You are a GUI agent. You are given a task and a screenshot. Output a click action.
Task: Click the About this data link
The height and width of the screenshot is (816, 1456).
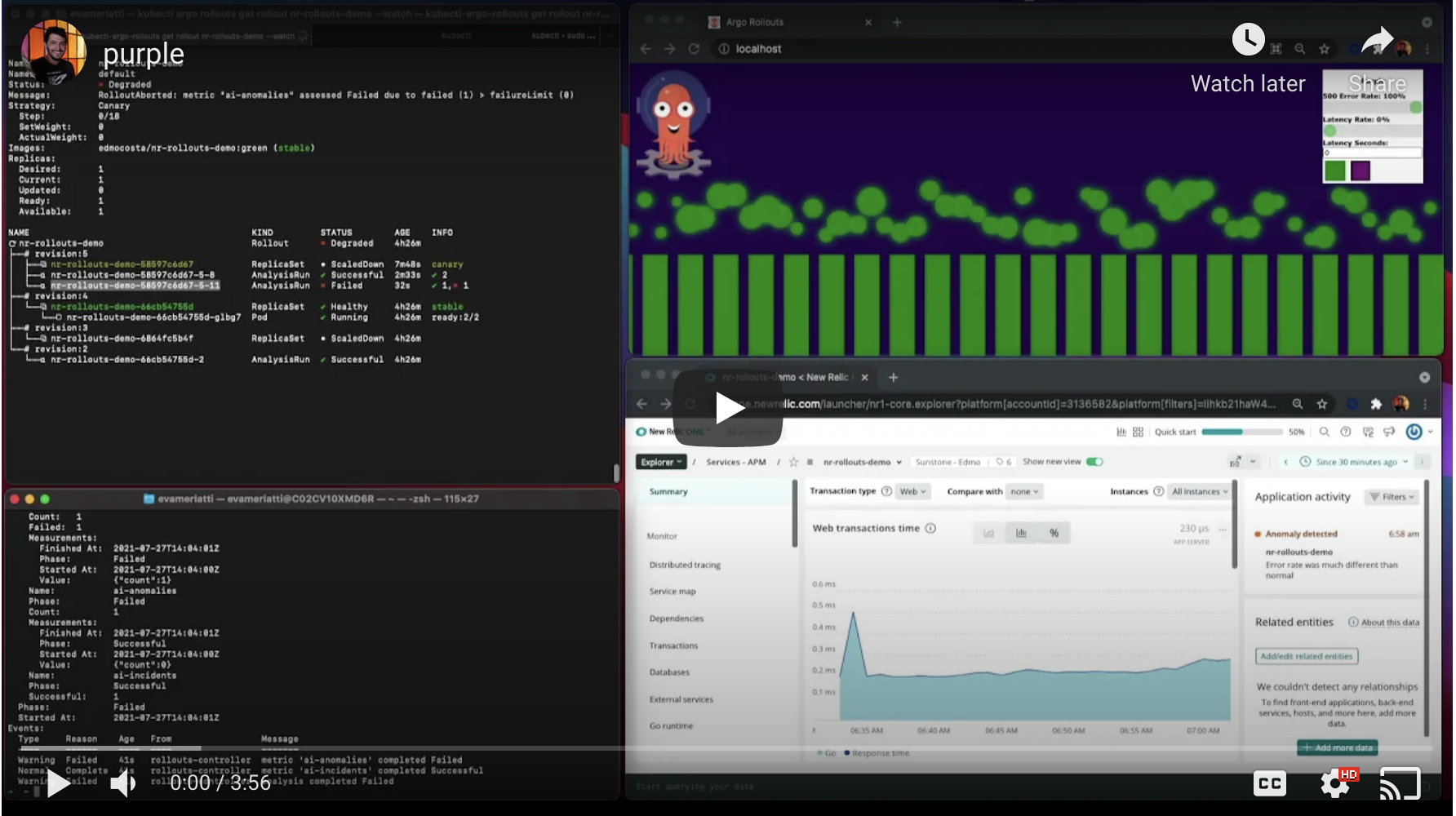[x=1384, y=622]
